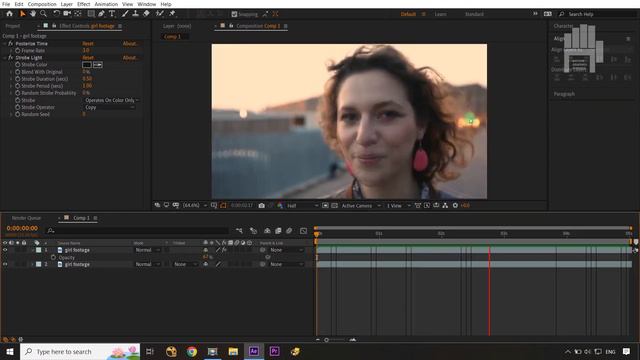Viewport: 640px width, 360px height.
Task: Select the Pen tool
Action: 101,14
